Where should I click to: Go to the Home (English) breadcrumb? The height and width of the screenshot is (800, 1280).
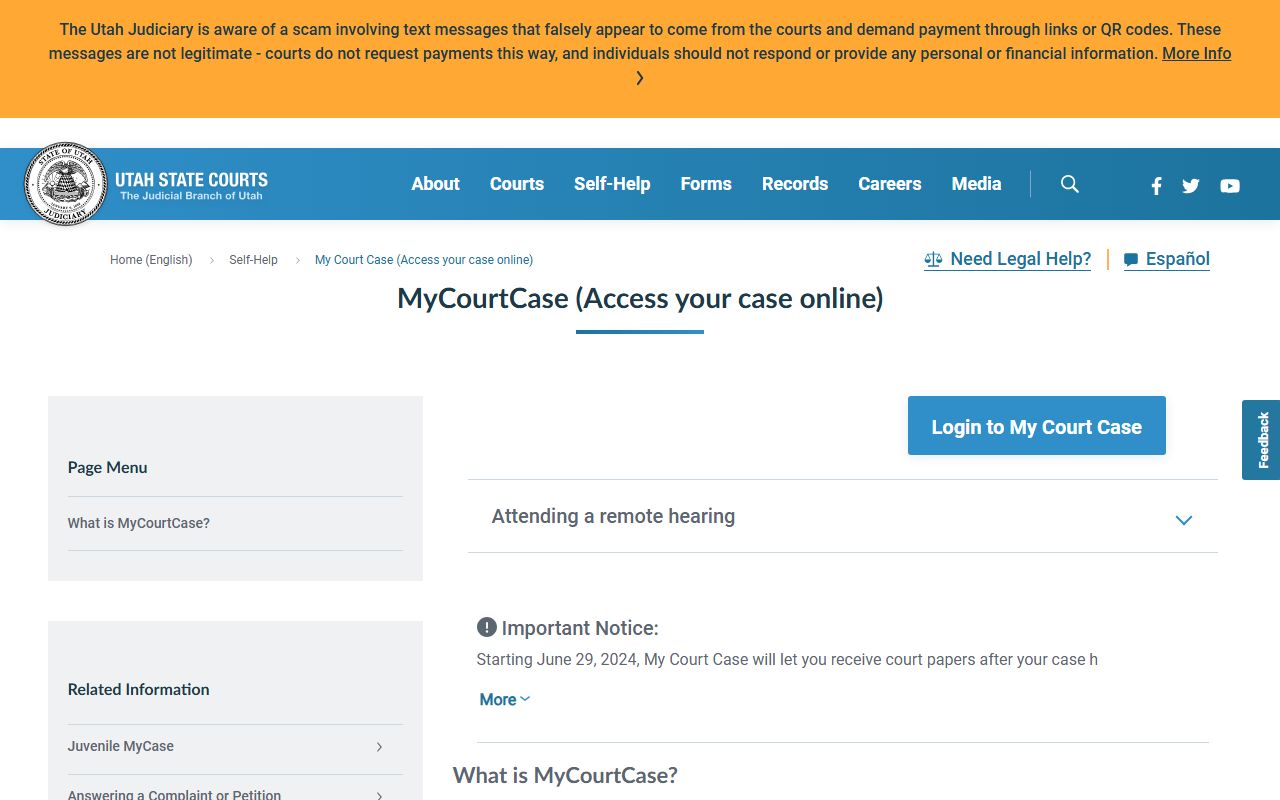click(x=151, y=260)
